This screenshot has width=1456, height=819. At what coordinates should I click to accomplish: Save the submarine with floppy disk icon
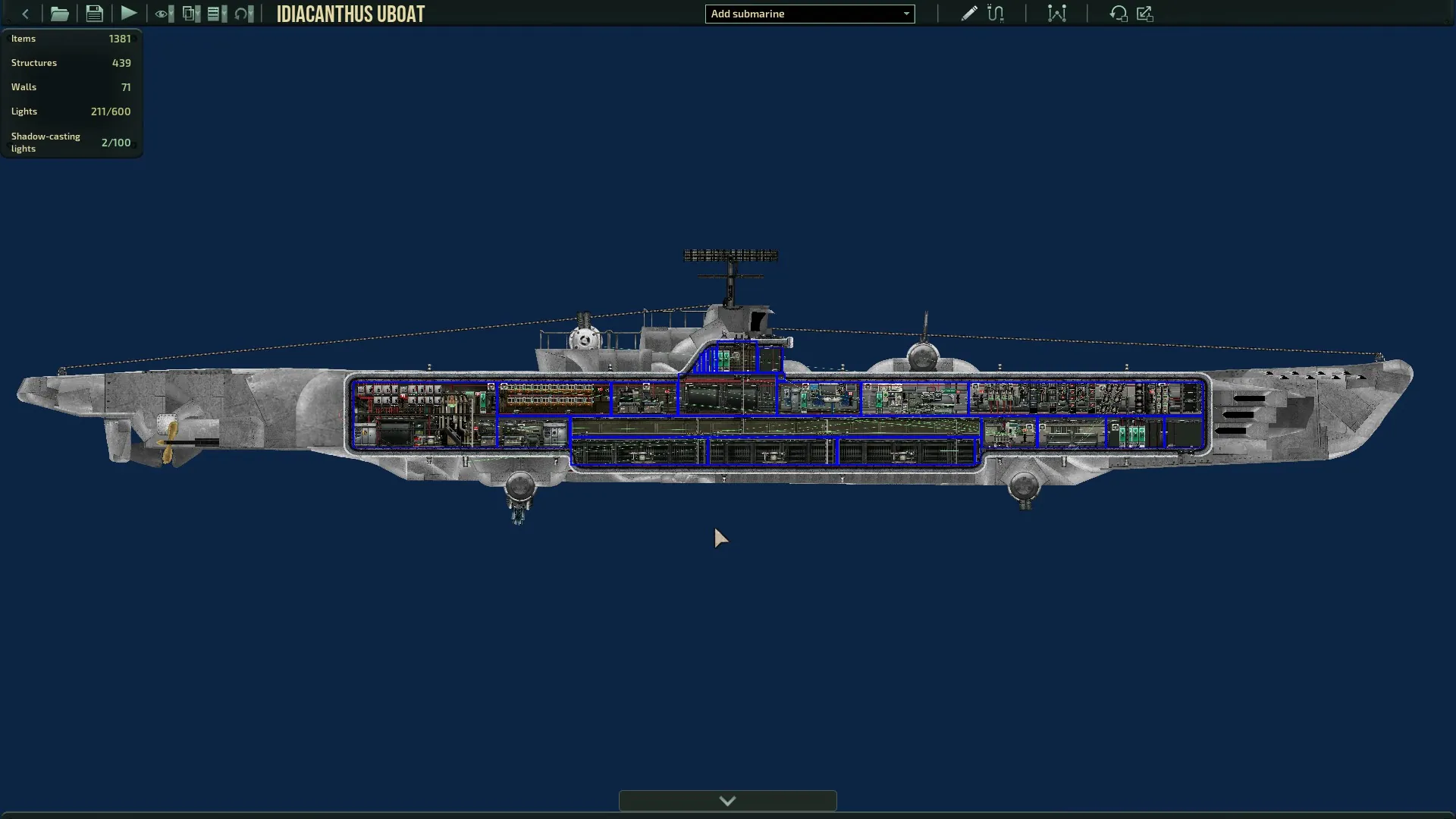[x=94, y=14]
